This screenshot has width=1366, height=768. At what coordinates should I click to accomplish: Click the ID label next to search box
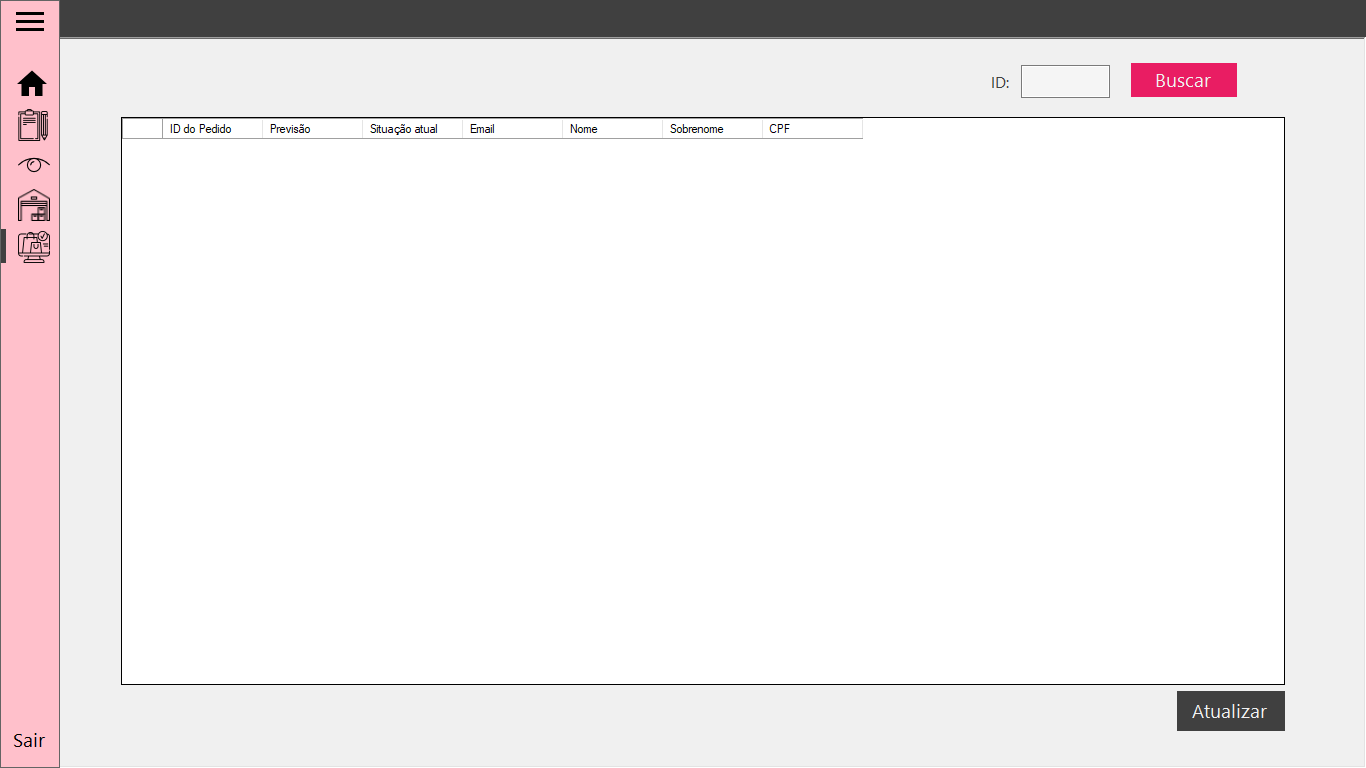coord(998,83)
